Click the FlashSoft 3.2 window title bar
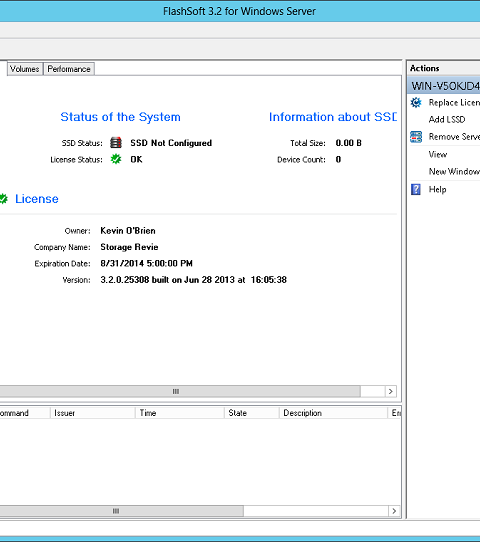 tap(240, 11)
